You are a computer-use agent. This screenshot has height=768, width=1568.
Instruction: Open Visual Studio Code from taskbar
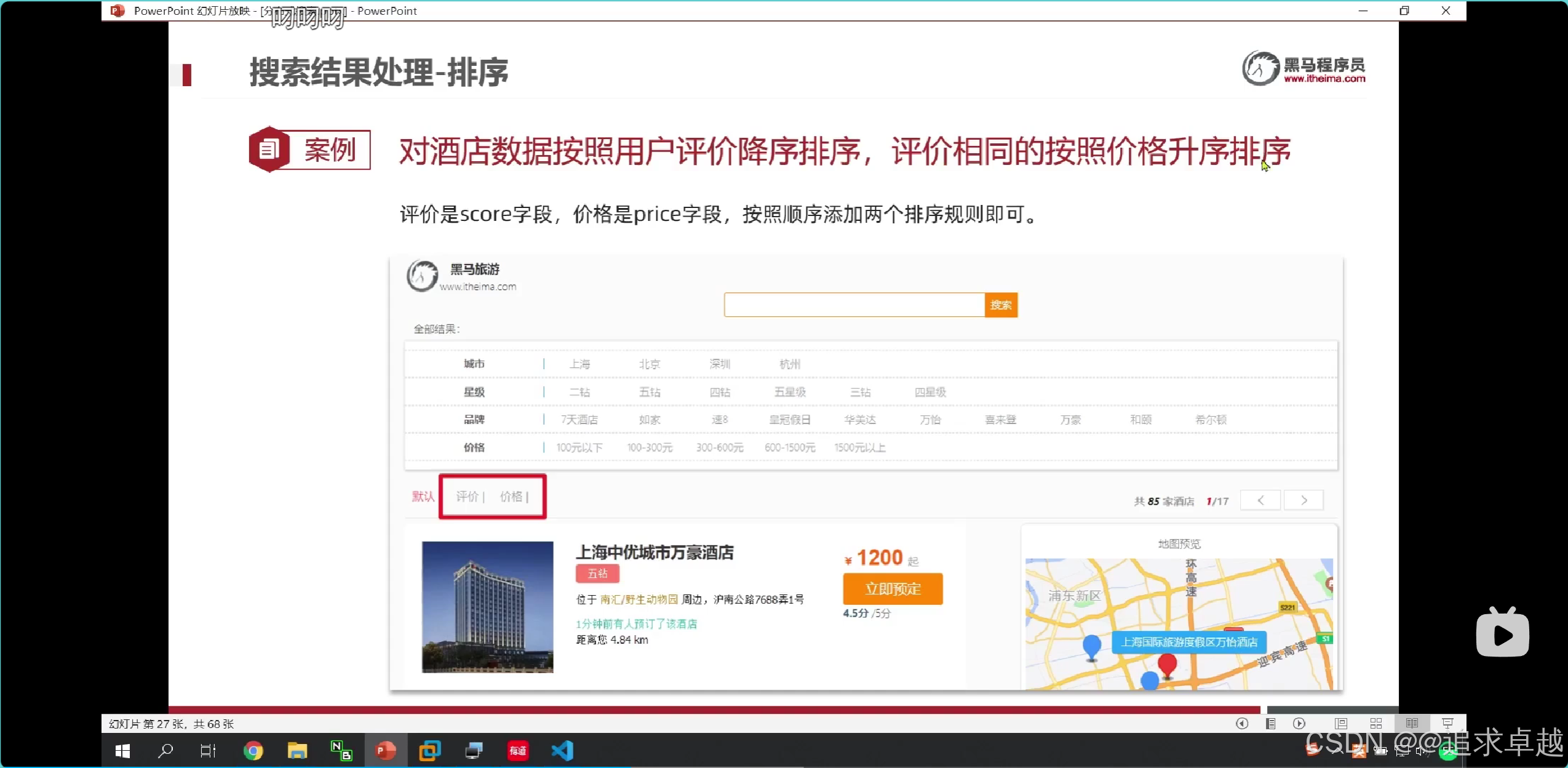click(x=562, y=751)
